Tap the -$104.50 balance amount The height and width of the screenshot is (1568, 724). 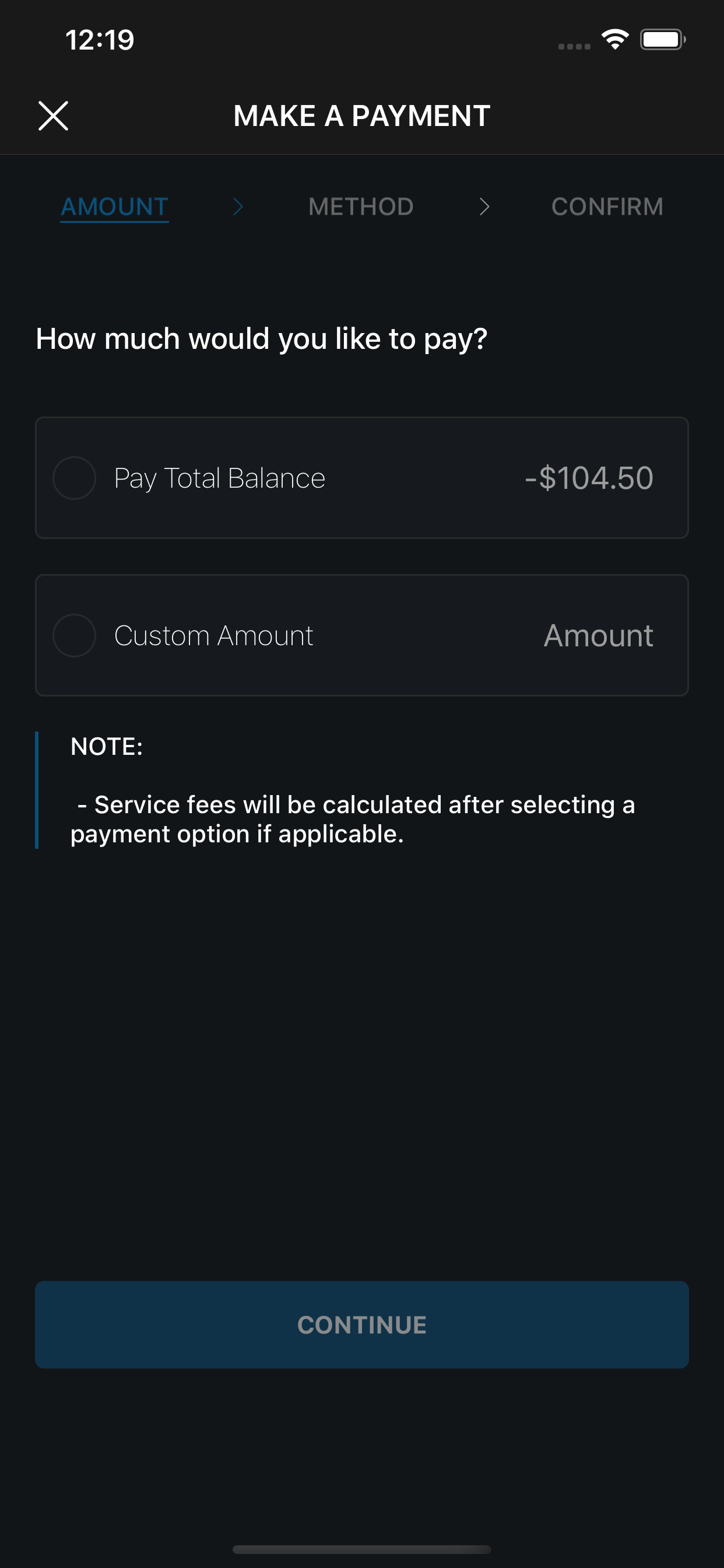pos(589,478)
